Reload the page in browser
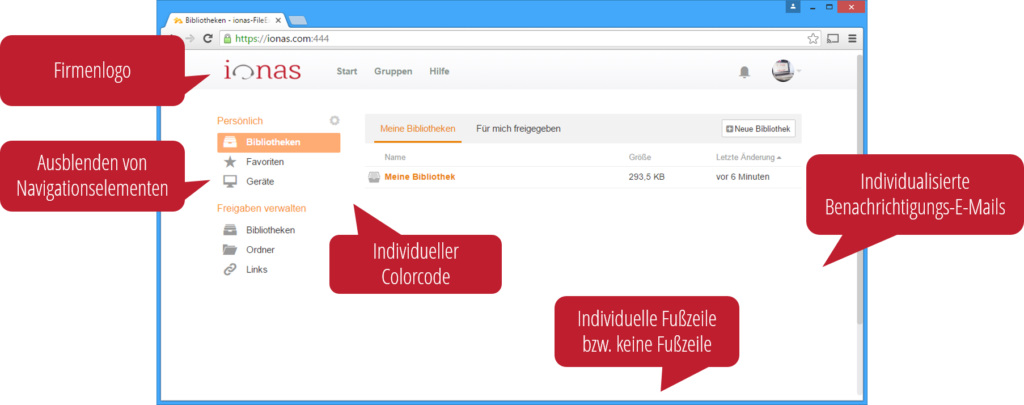 208,39
